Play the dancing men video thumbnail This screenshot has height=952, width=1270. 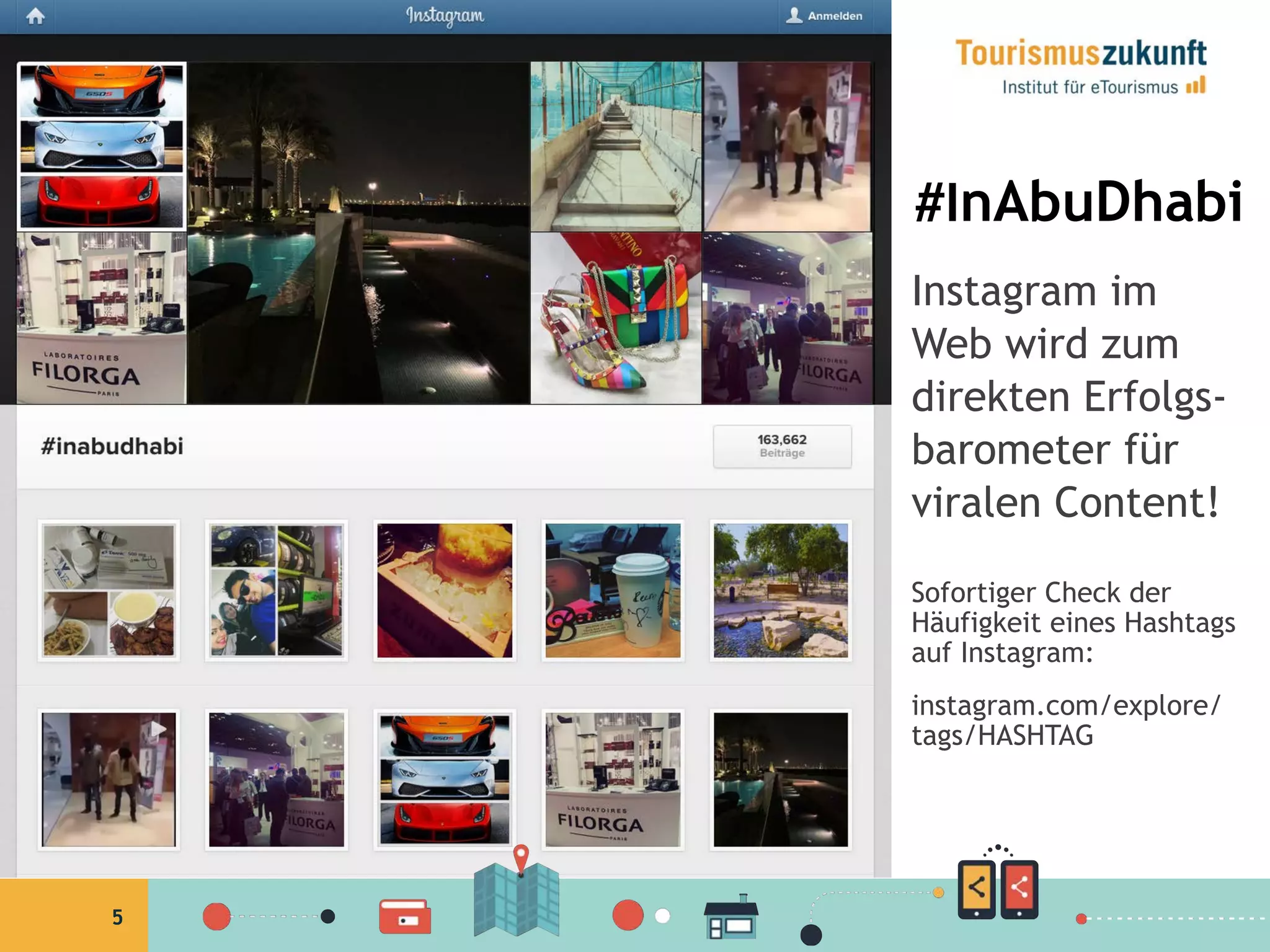(109, 780)
